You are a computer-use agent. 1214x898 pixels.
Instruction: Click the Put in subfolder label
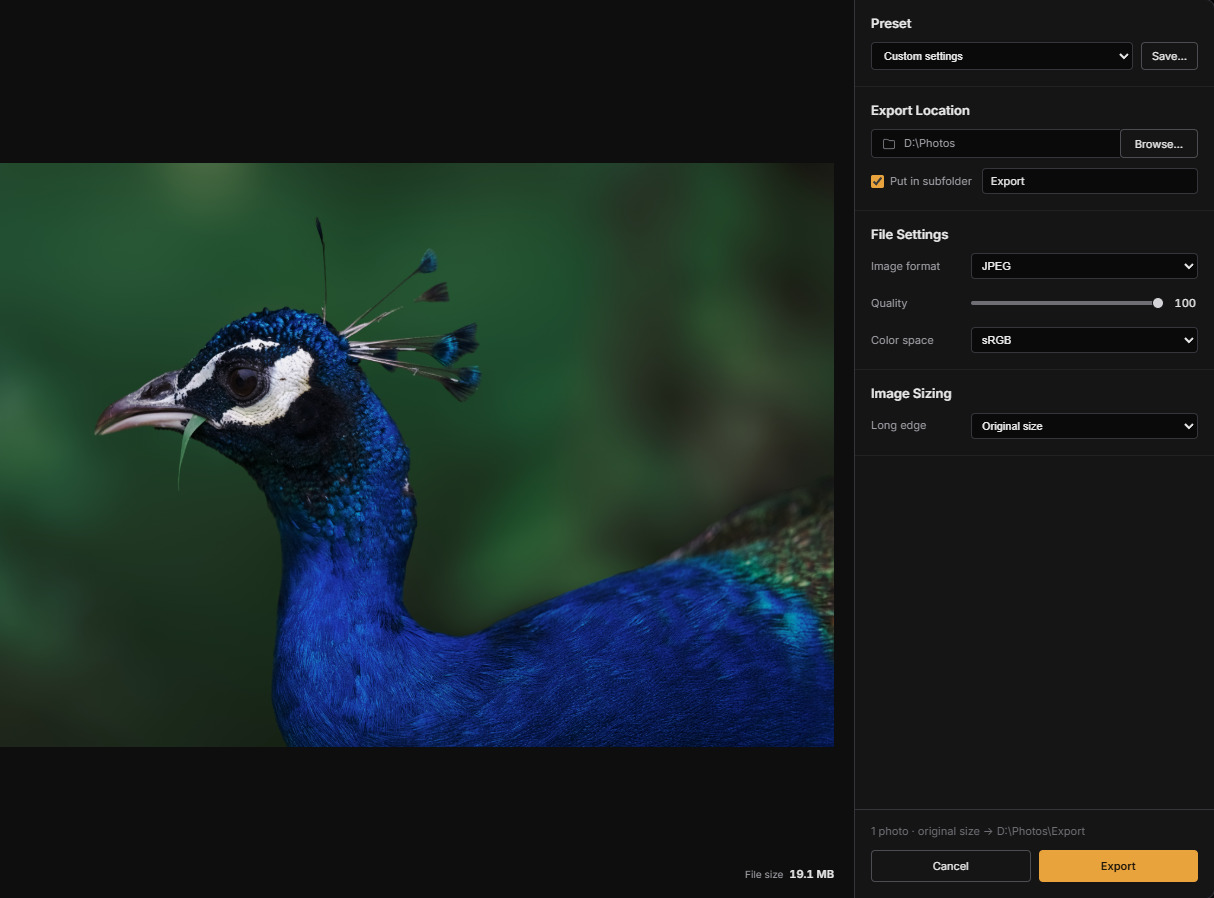(x=930, y=181)
